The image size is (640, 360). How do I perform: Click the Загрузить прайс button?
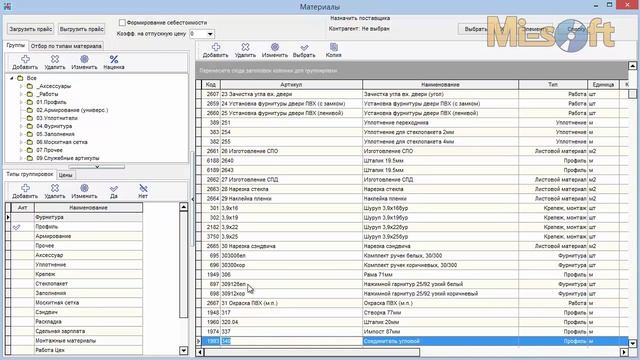point(31,29)
